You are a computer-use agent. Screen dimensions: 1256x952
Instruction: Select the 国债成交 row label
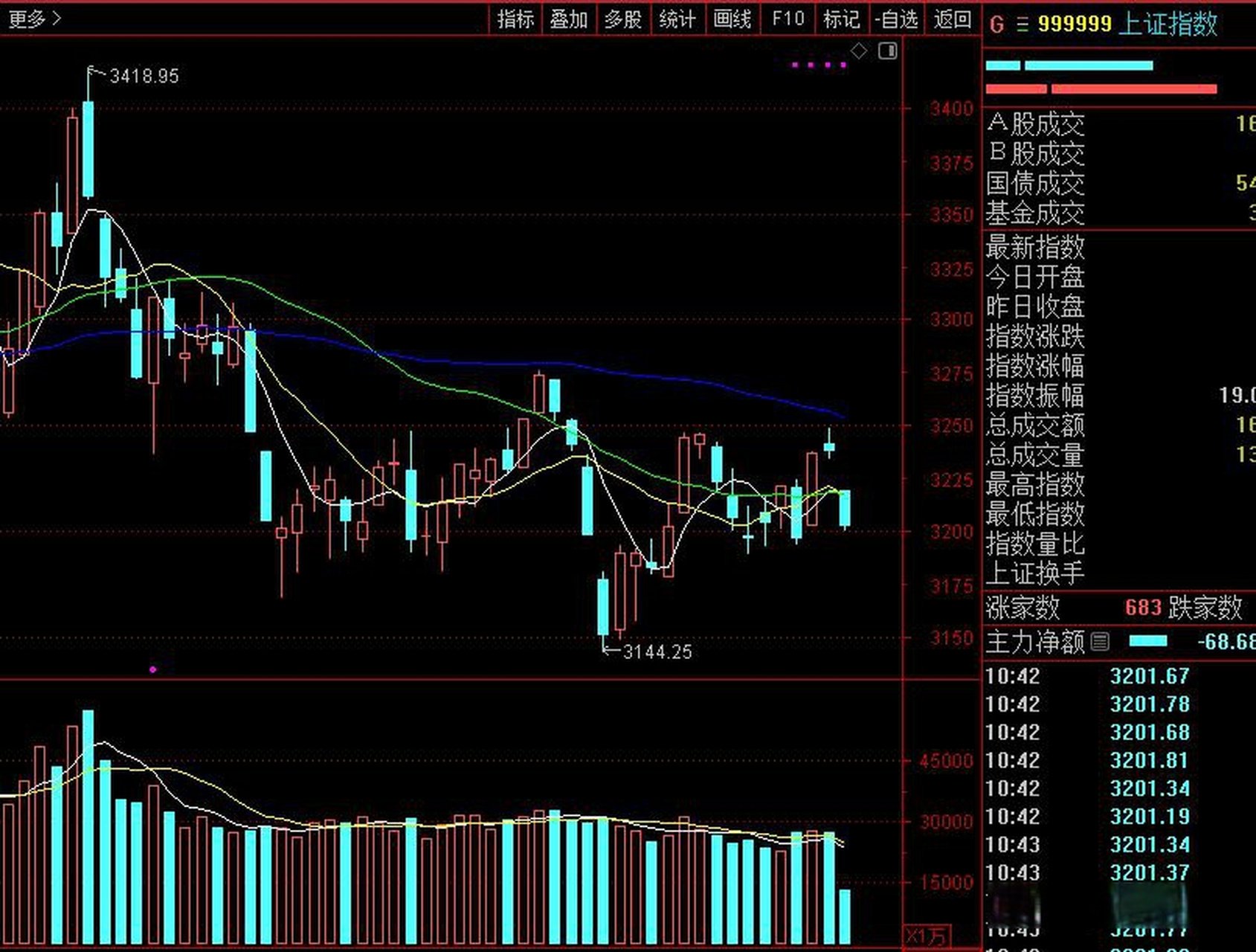[1035, 183]
